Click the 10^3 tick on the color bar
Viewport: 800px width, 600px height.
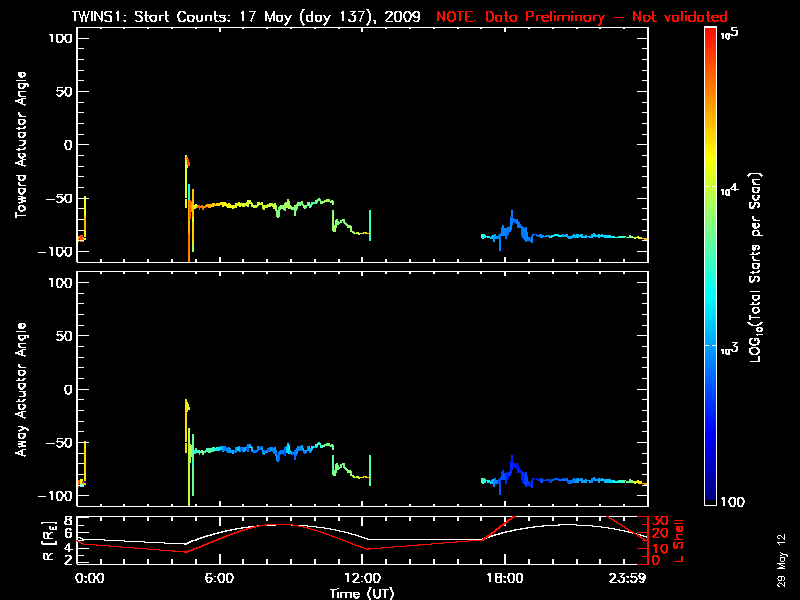729,348
